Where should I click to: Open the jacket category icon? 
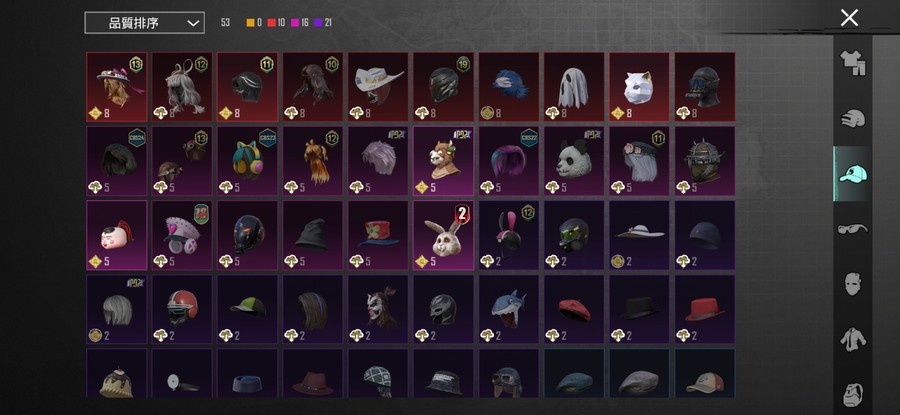(x=852, y=339)
